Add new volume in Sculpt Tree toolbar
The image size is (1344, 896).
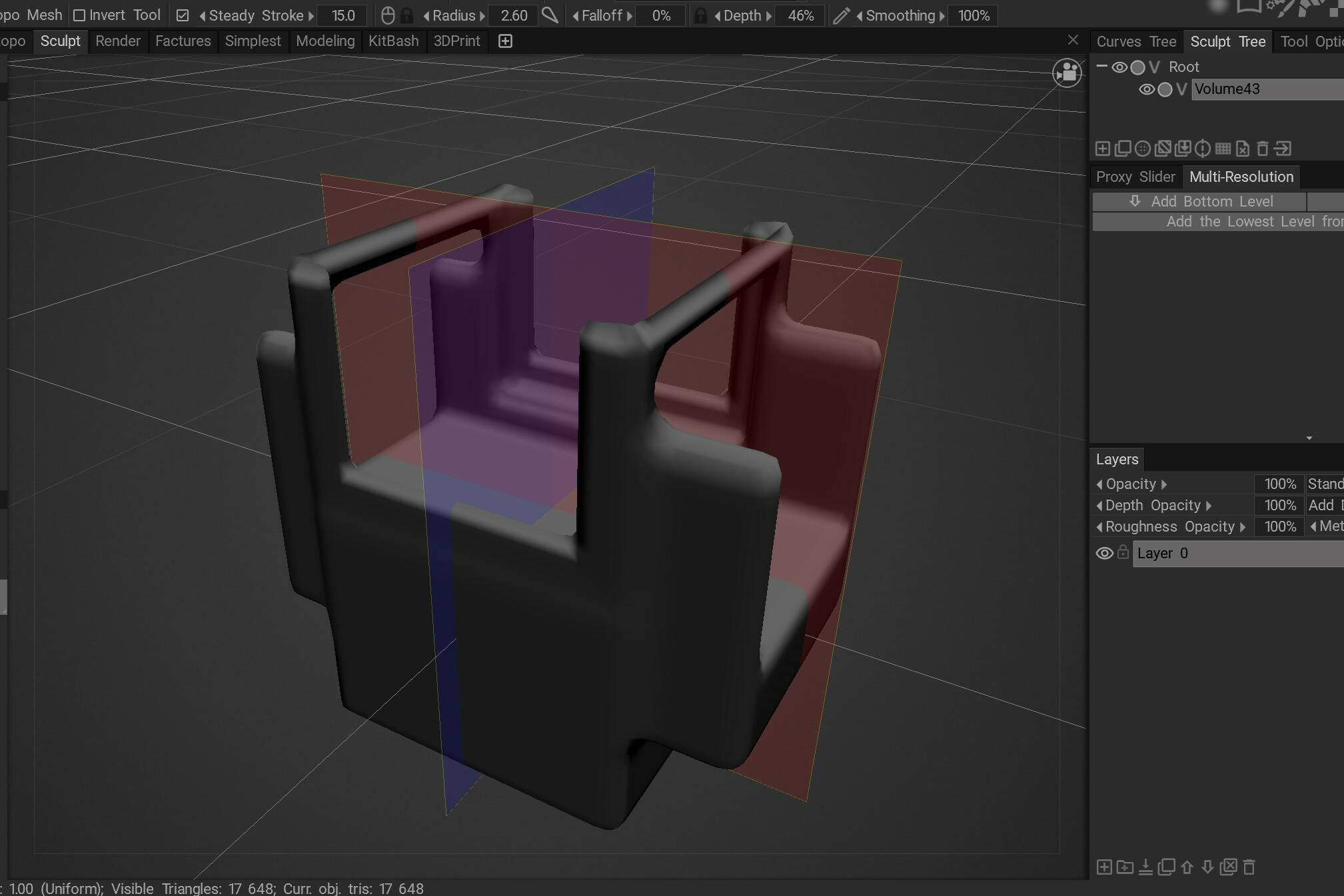(1103, 148)
